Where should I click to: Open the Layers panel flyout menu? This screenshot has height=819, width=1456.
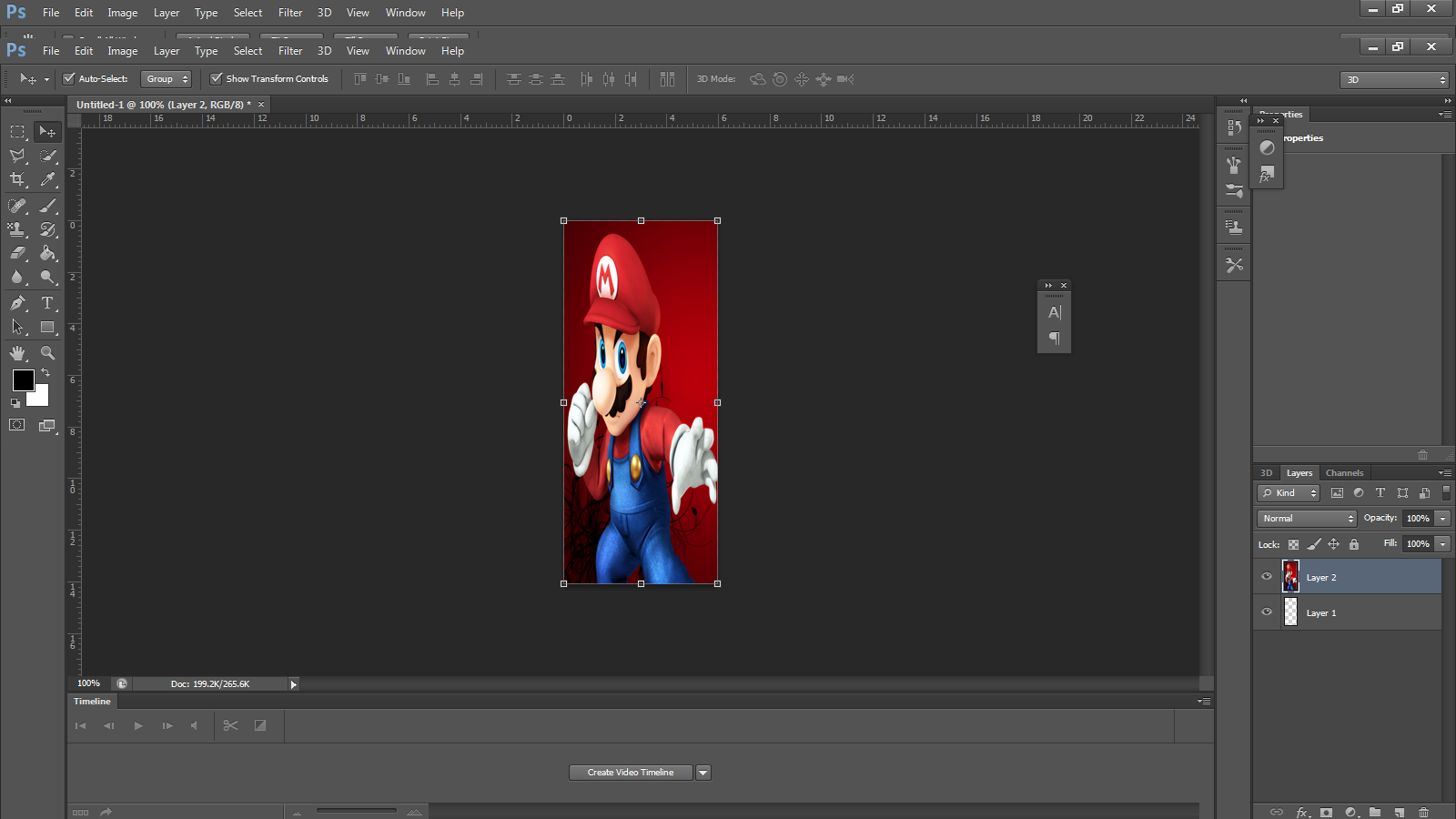[1444, 473]
